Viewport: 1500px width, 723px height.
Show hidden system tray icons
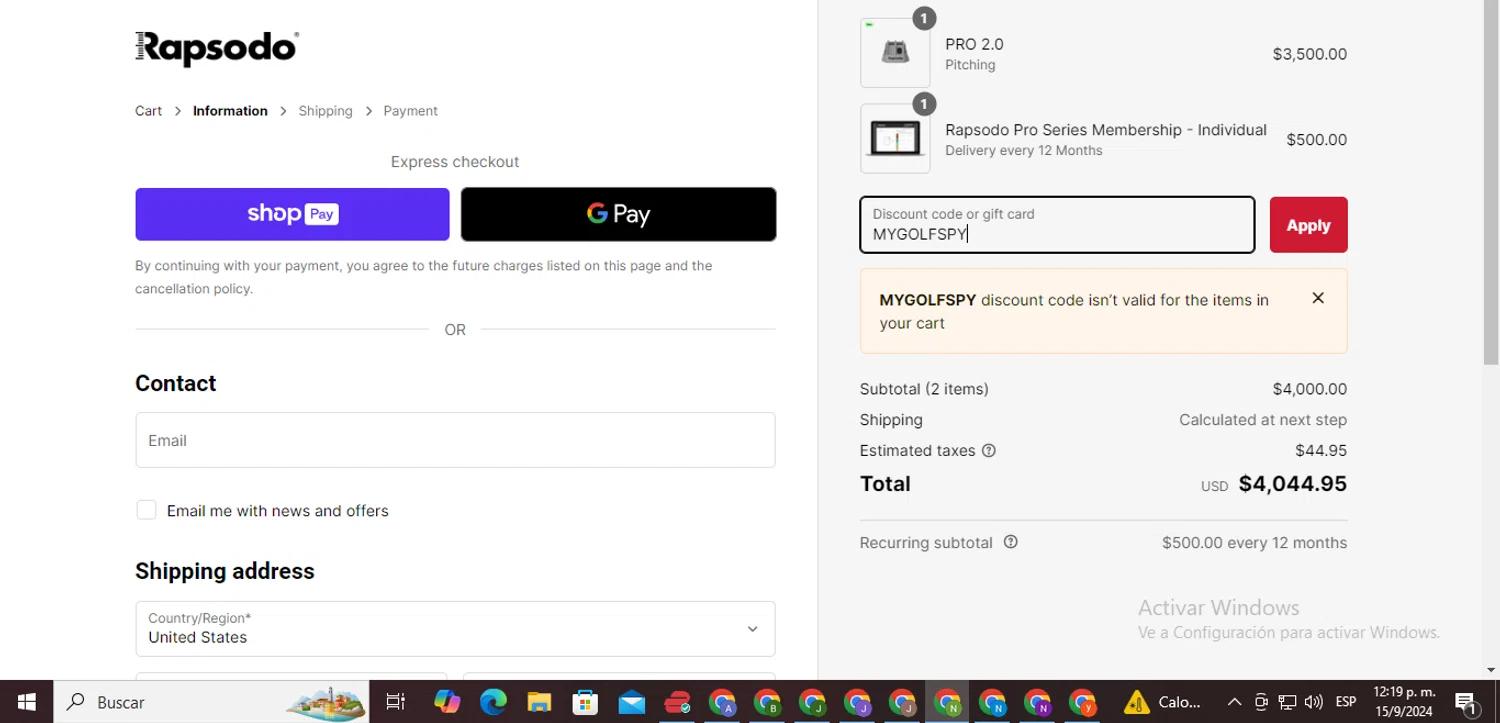tap(1234, 702)
